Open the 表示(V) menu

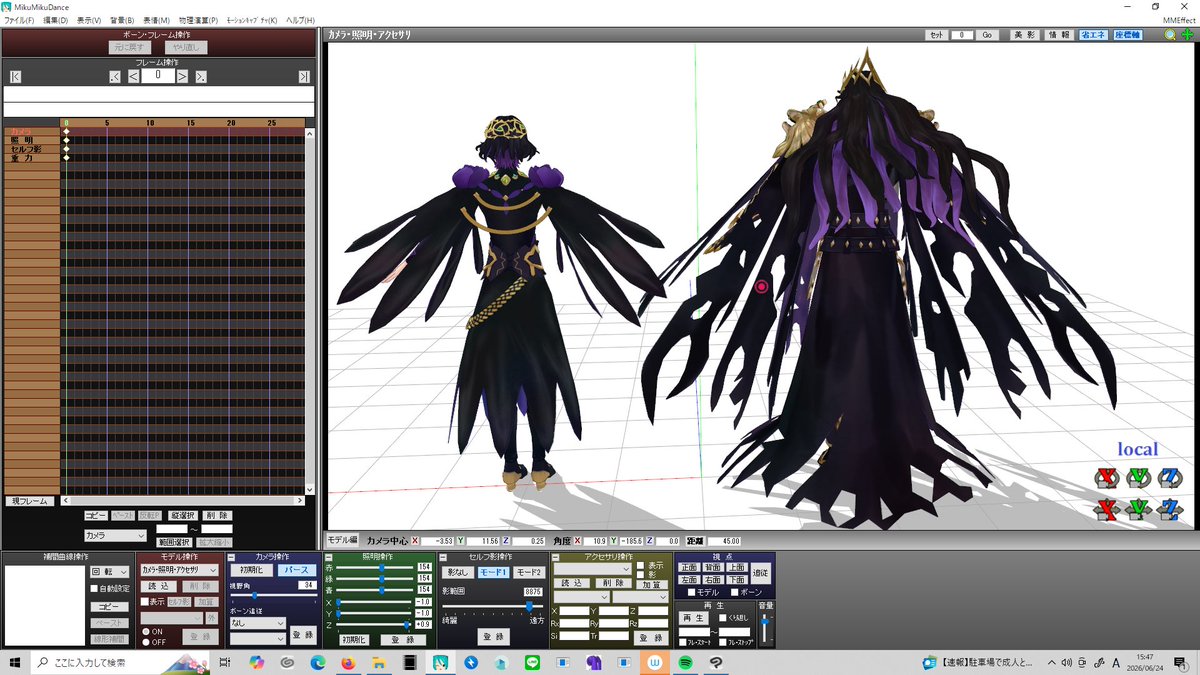(x=89, y=20)
